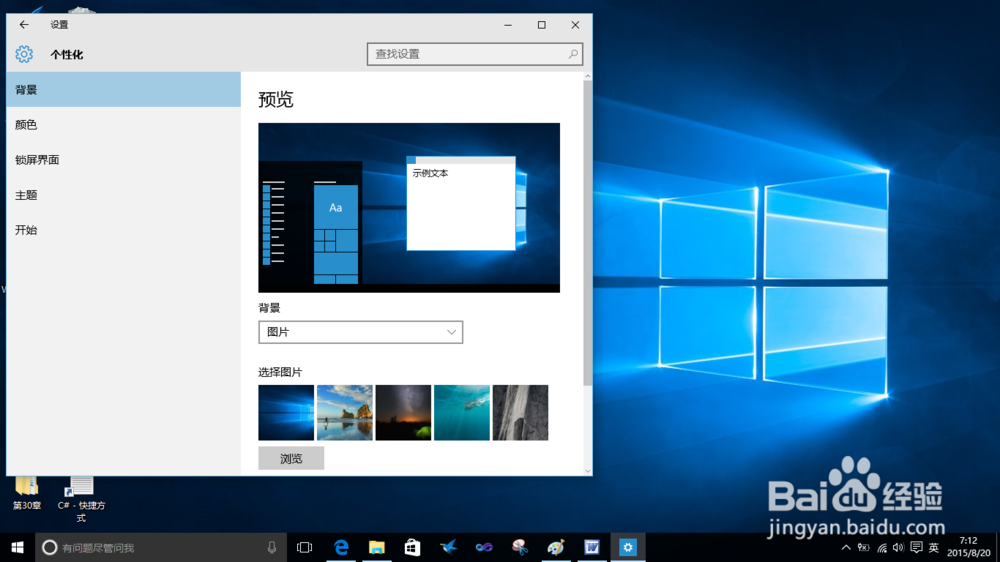Open the Paint palette icon on taskbar
The height and width of the screenshot is (562, 1000).
point(555,547)
